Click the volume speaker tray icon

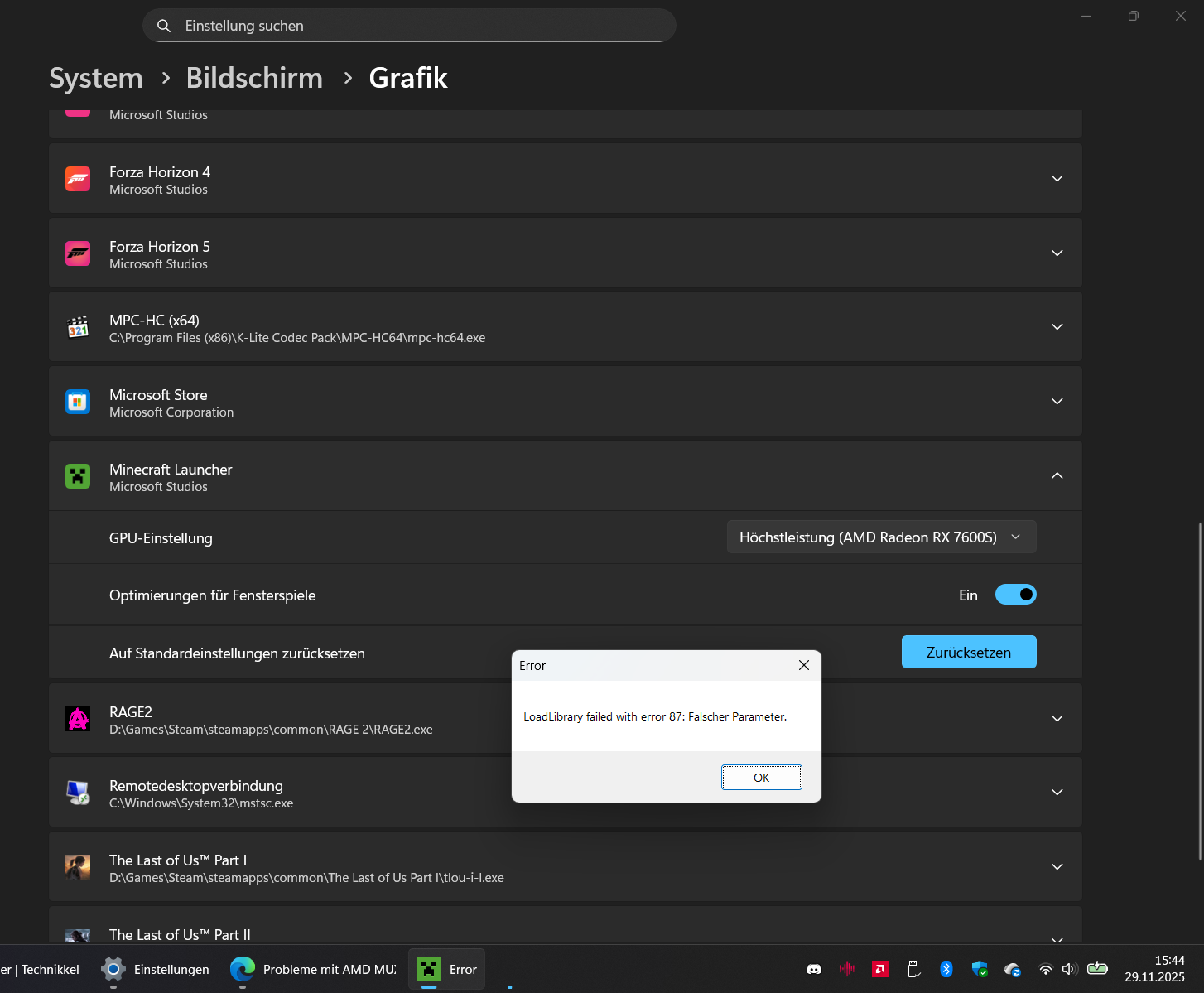click(x=1068, y=968)
